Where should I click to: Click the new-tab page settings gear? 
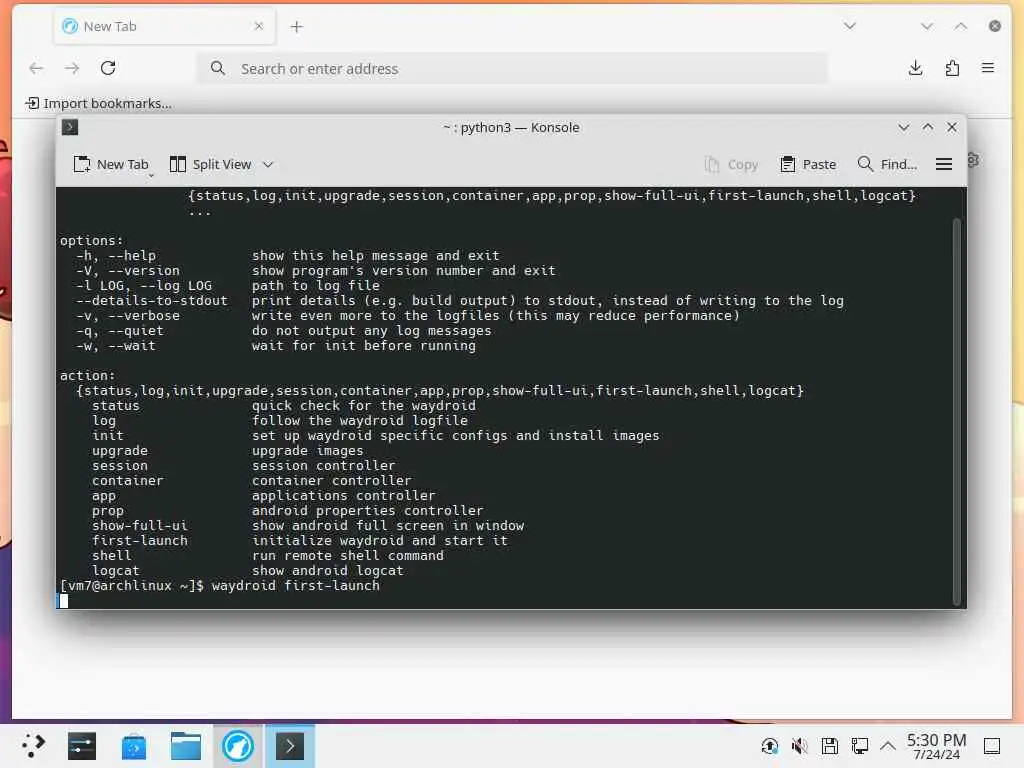(973, 160)
